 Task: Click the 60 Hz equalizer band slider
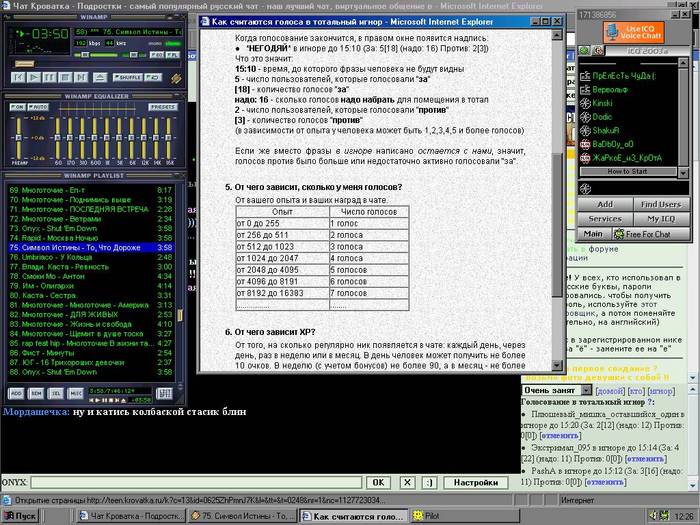click(57, 138)
